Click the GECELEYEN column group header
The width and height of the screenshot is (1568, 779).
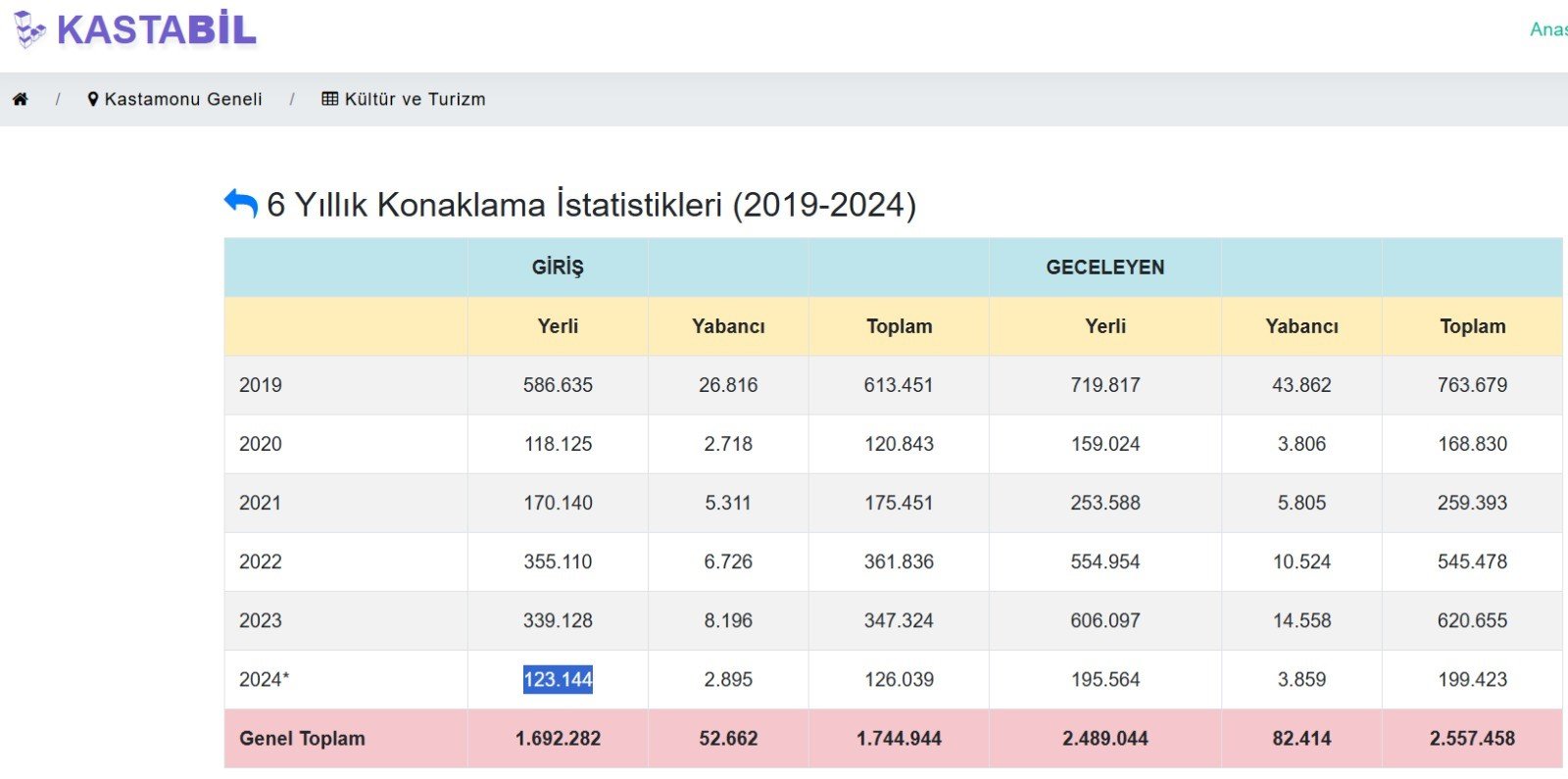pyautogui.click(x=1104, y=268)
